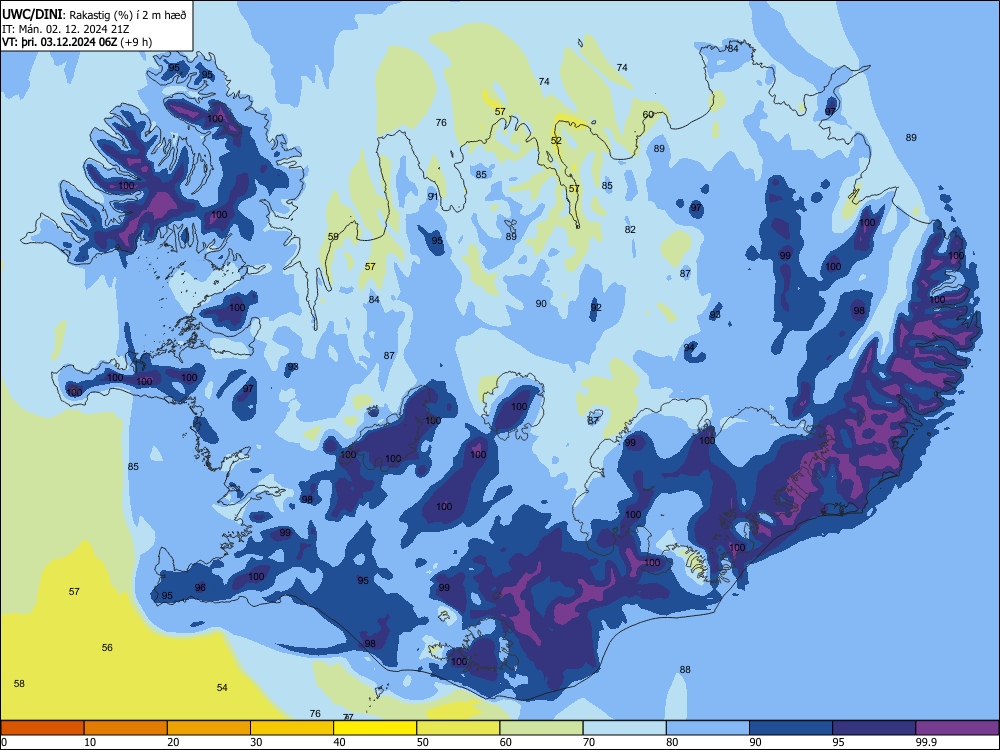The width and height of the screenshot is (1000, 750).
Task: Click the purple 99.9+ legend swatch
Action: [x=957, y=728]
